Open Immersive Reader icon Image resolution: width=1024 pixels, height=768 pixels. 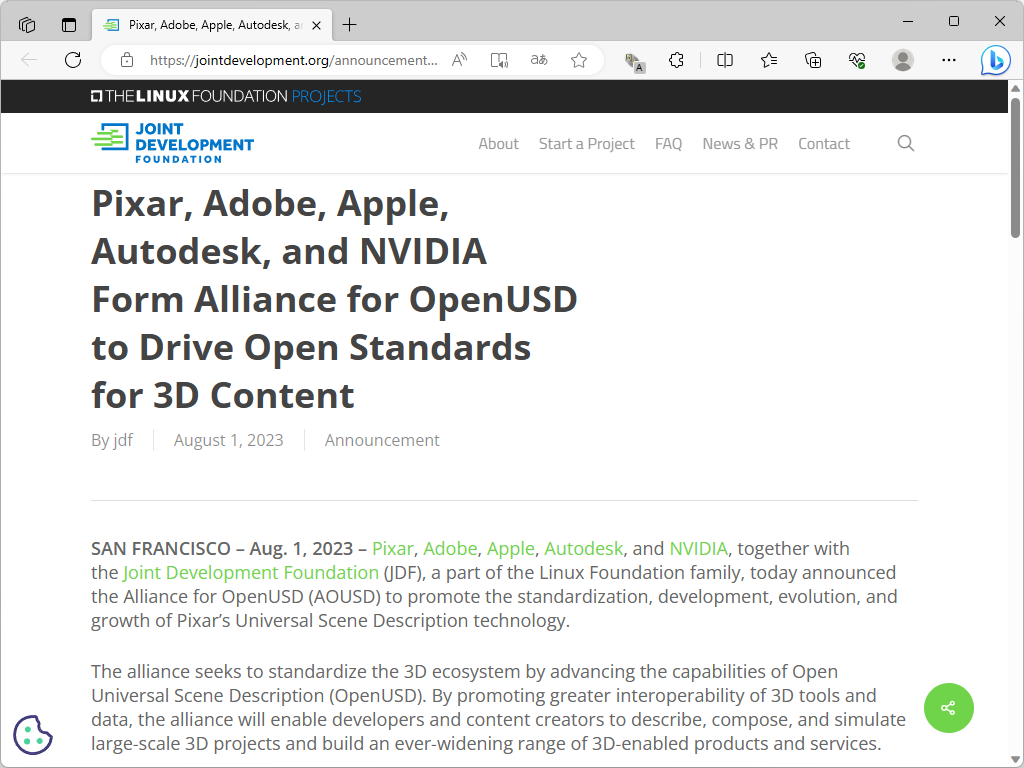[498, 60]
